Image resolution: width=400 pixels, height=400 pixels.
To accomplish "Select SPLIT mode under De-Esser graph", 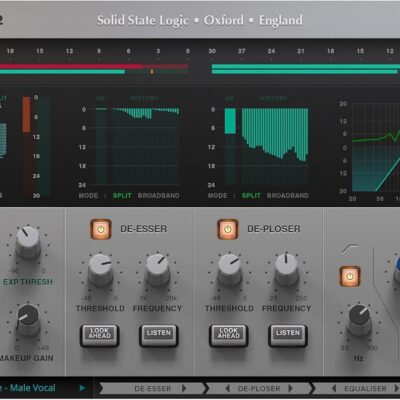I will click(x=122, y=196).
